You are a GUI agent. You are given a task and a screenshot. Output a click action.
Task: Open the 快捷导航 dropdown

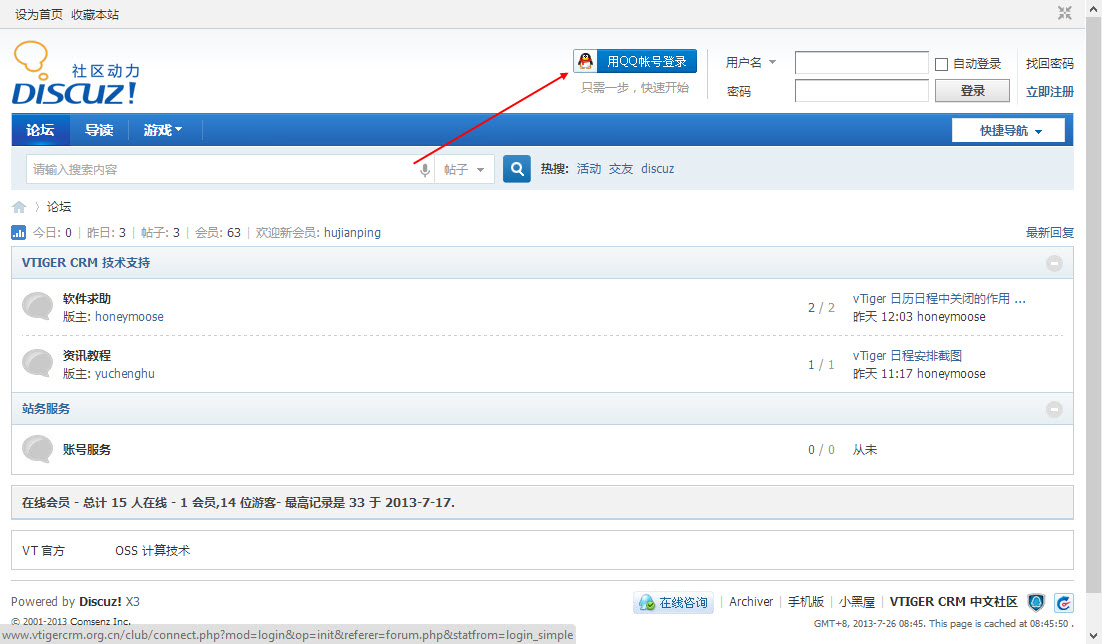point(1008,130)
